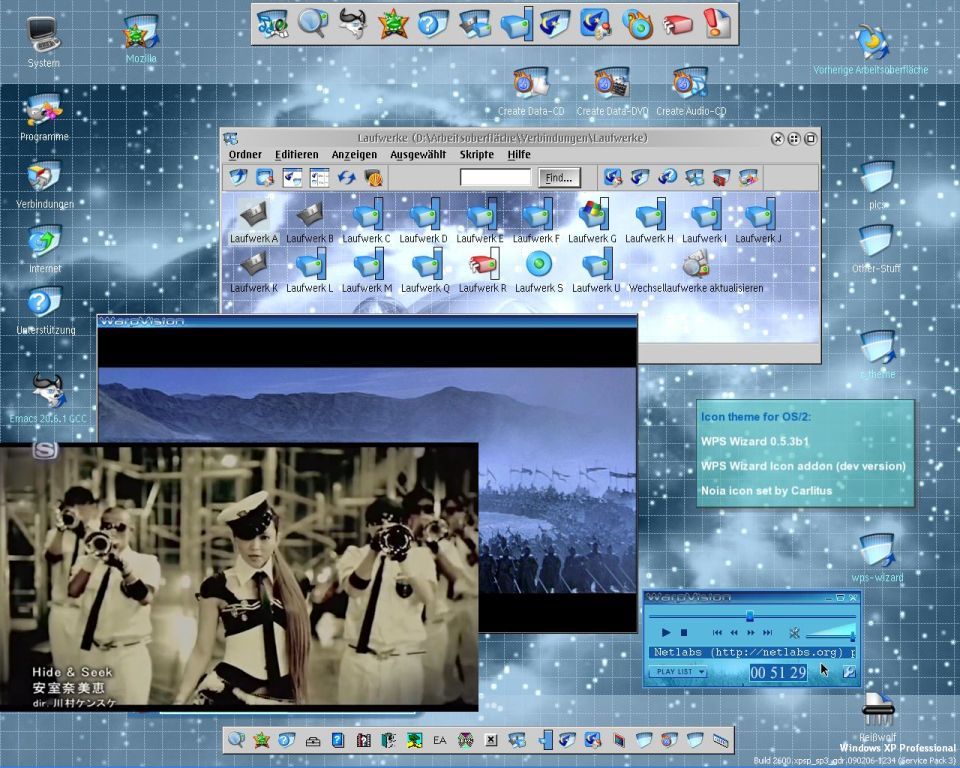Open the Hilfe menu
960x768 pixels.
coord(519,155)
